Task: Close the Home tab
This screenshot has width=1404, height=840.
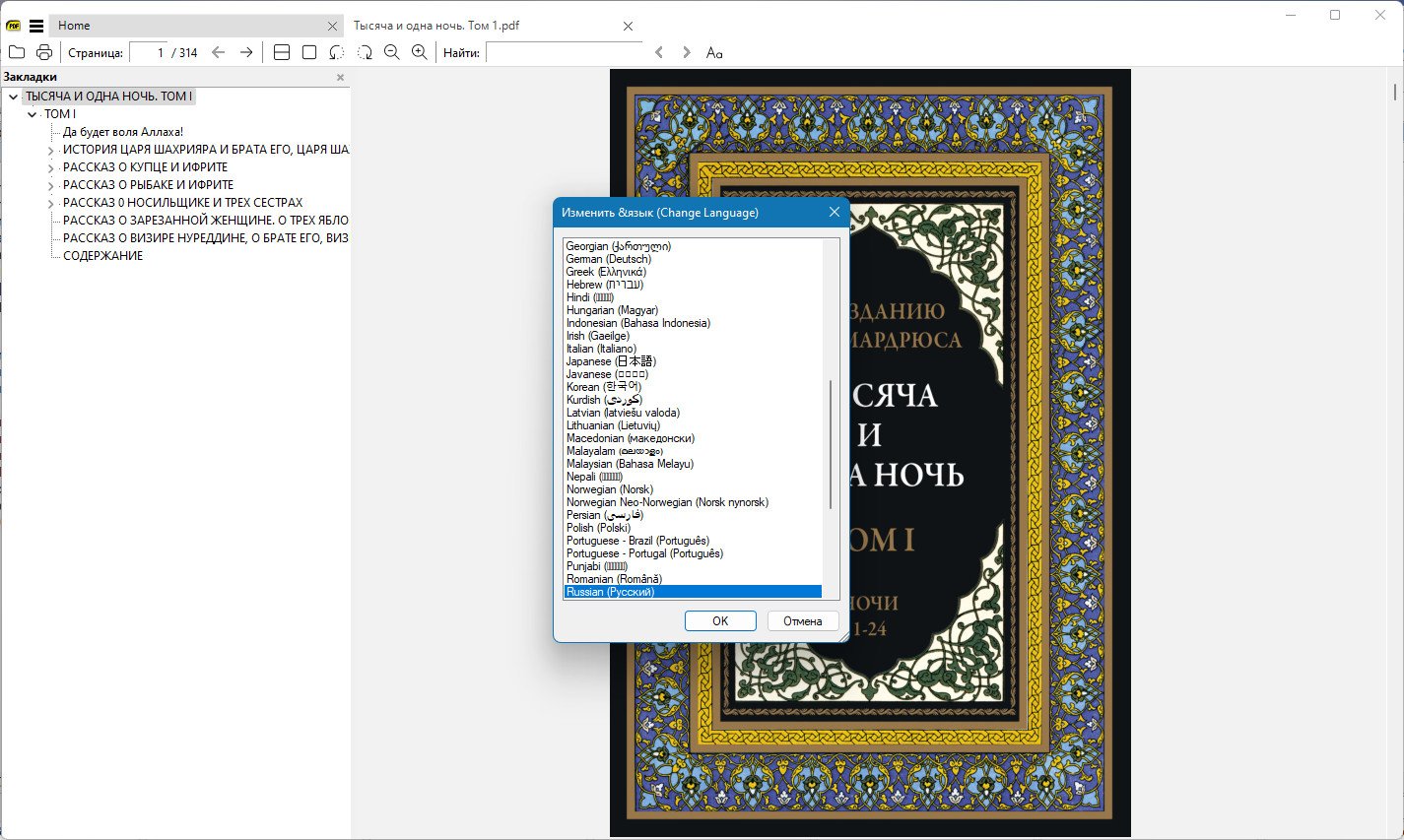Action: (333, 27)
